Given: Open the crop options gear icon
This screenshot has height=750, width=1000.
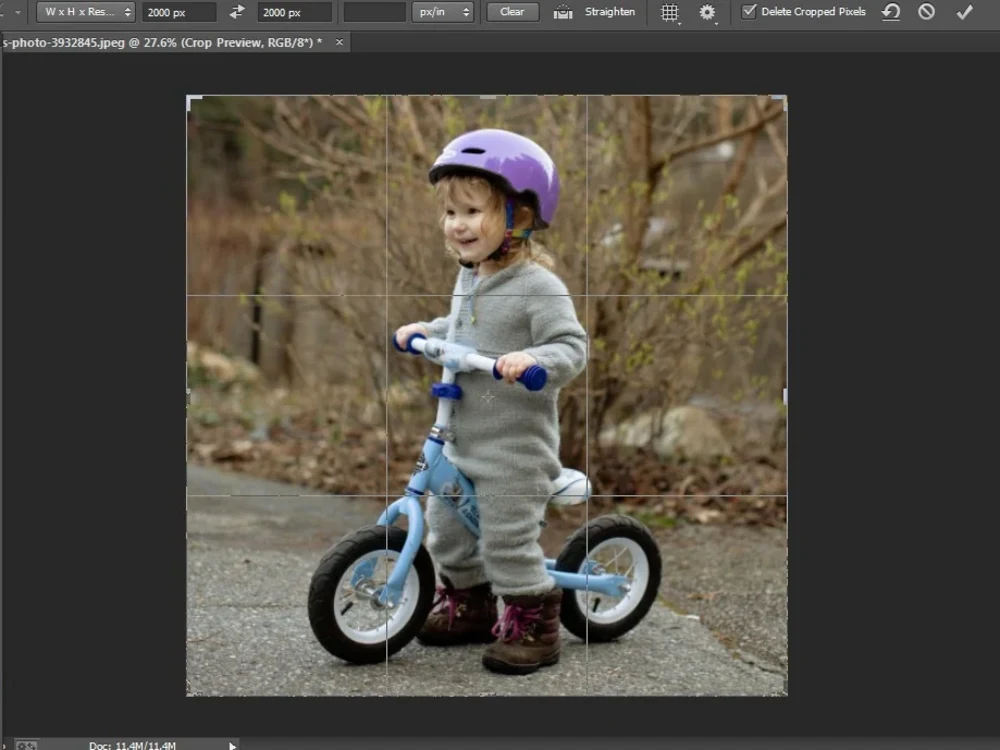Looking at the screenshot, I should (x=706, y=12).
